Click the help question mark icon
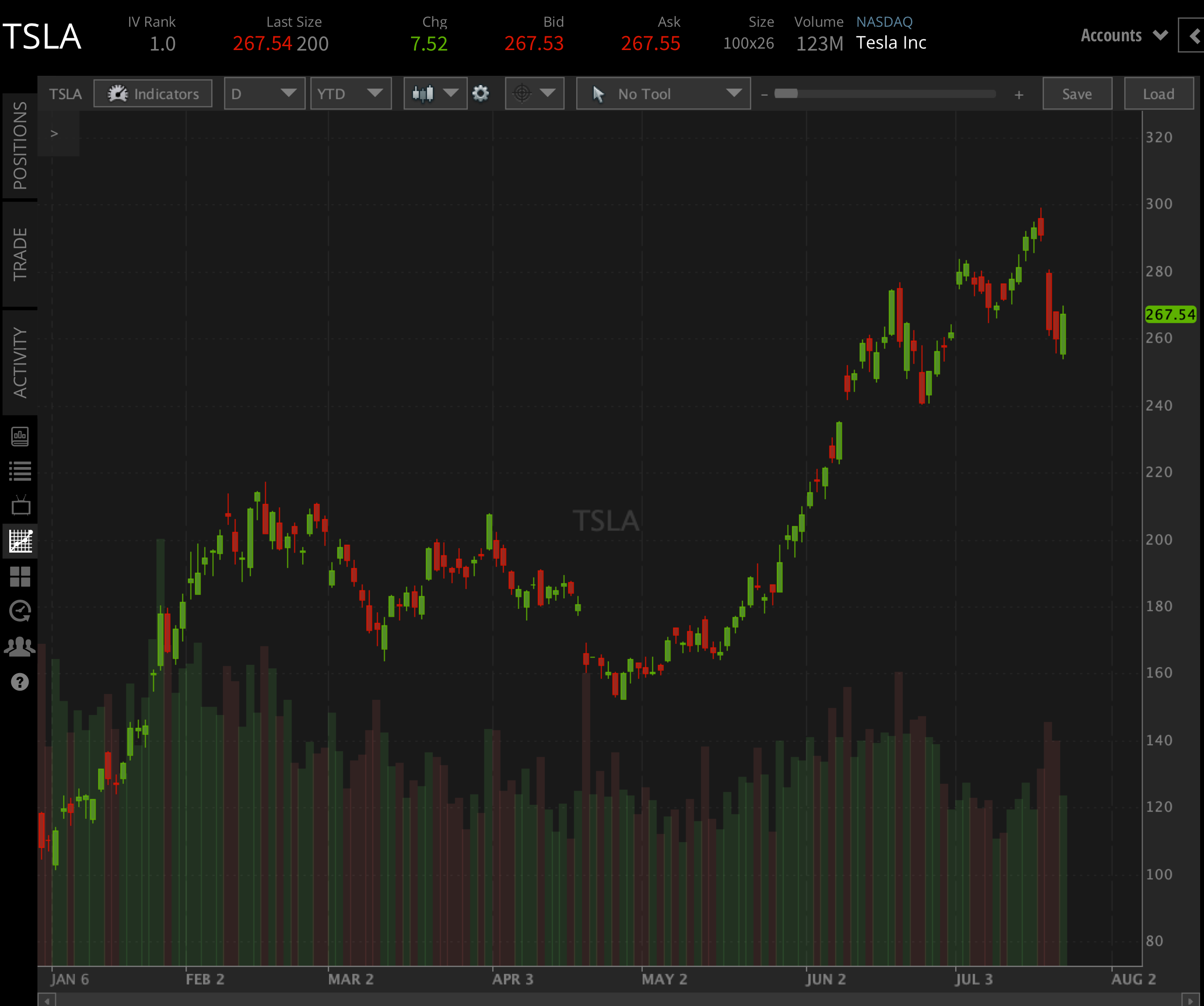Screen dimensions: 1204x1006 [20, 682]
